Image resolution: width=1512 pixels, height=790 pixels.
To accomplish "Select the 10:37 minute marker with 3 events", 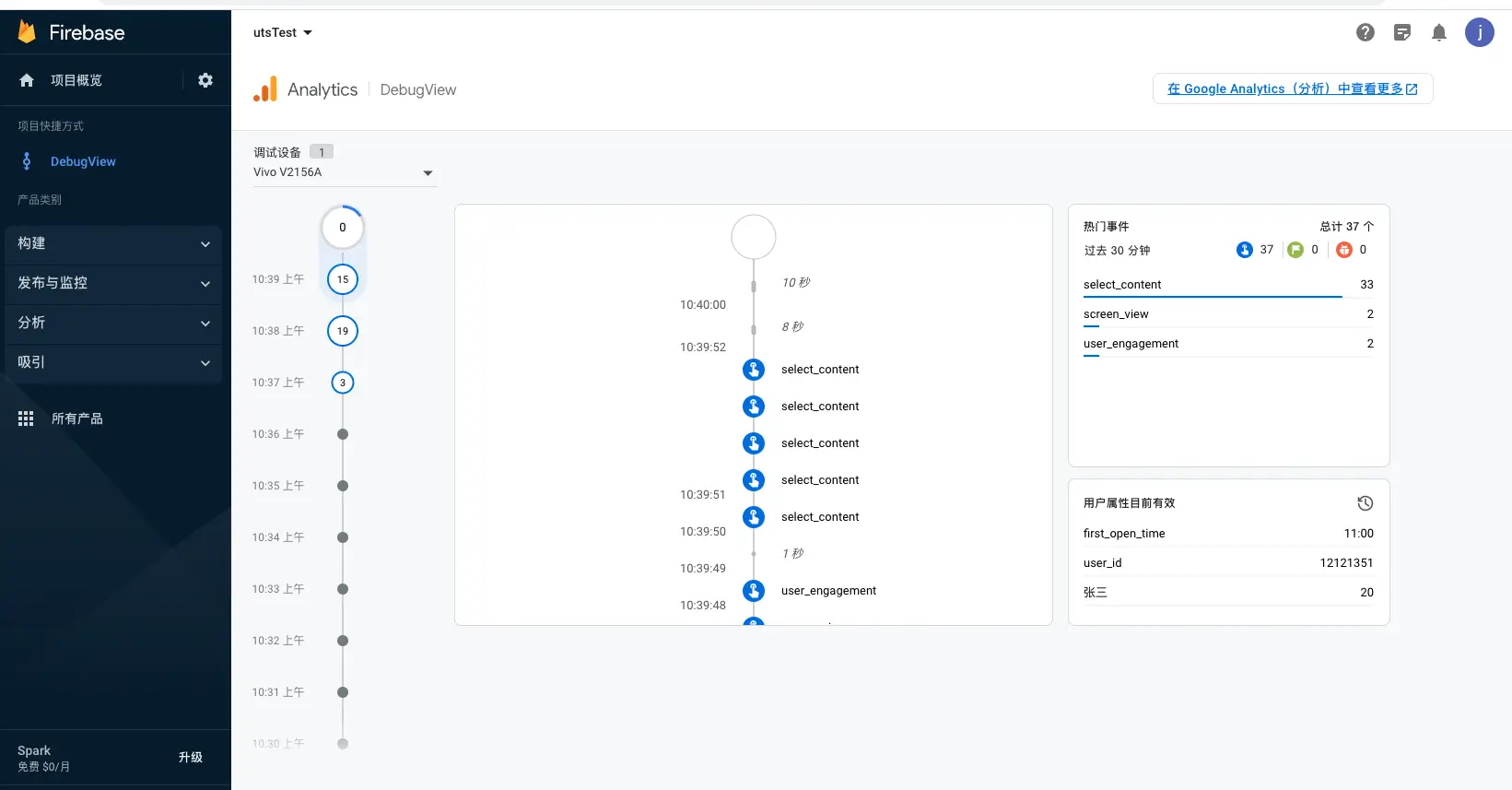I will click(343, 383).
